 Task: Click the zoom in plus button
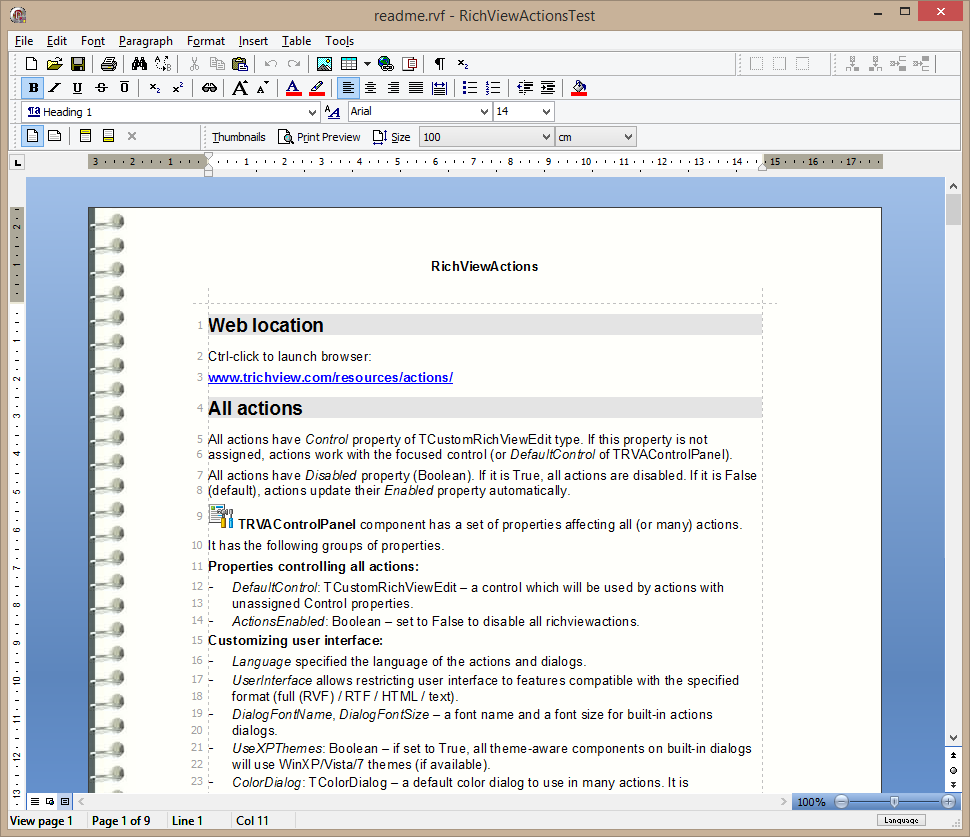coord(948,802)
